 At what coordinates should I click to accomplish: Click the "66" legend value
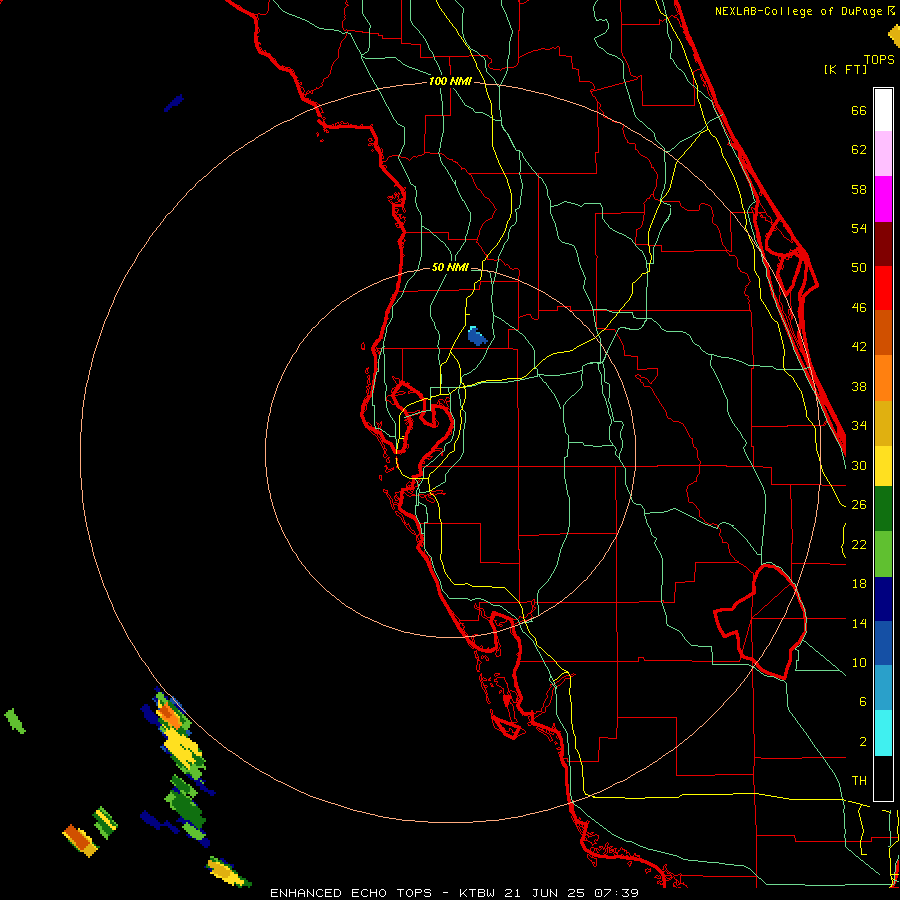[x=859, y=110]
